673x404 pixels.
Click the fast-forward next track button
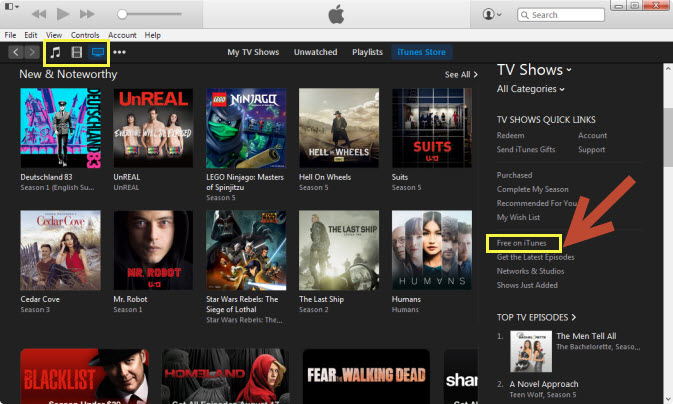87,14
